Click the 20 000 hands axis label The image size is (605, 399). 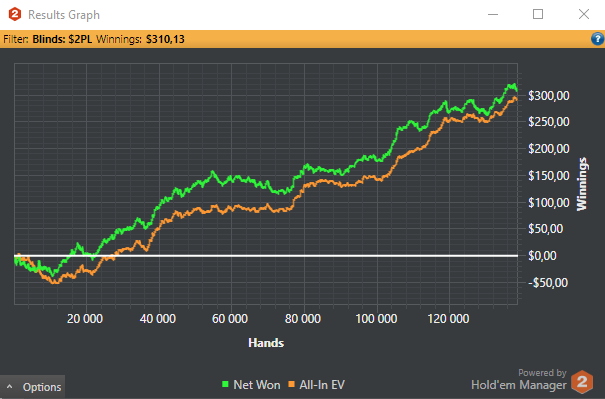tap(85, 319)
